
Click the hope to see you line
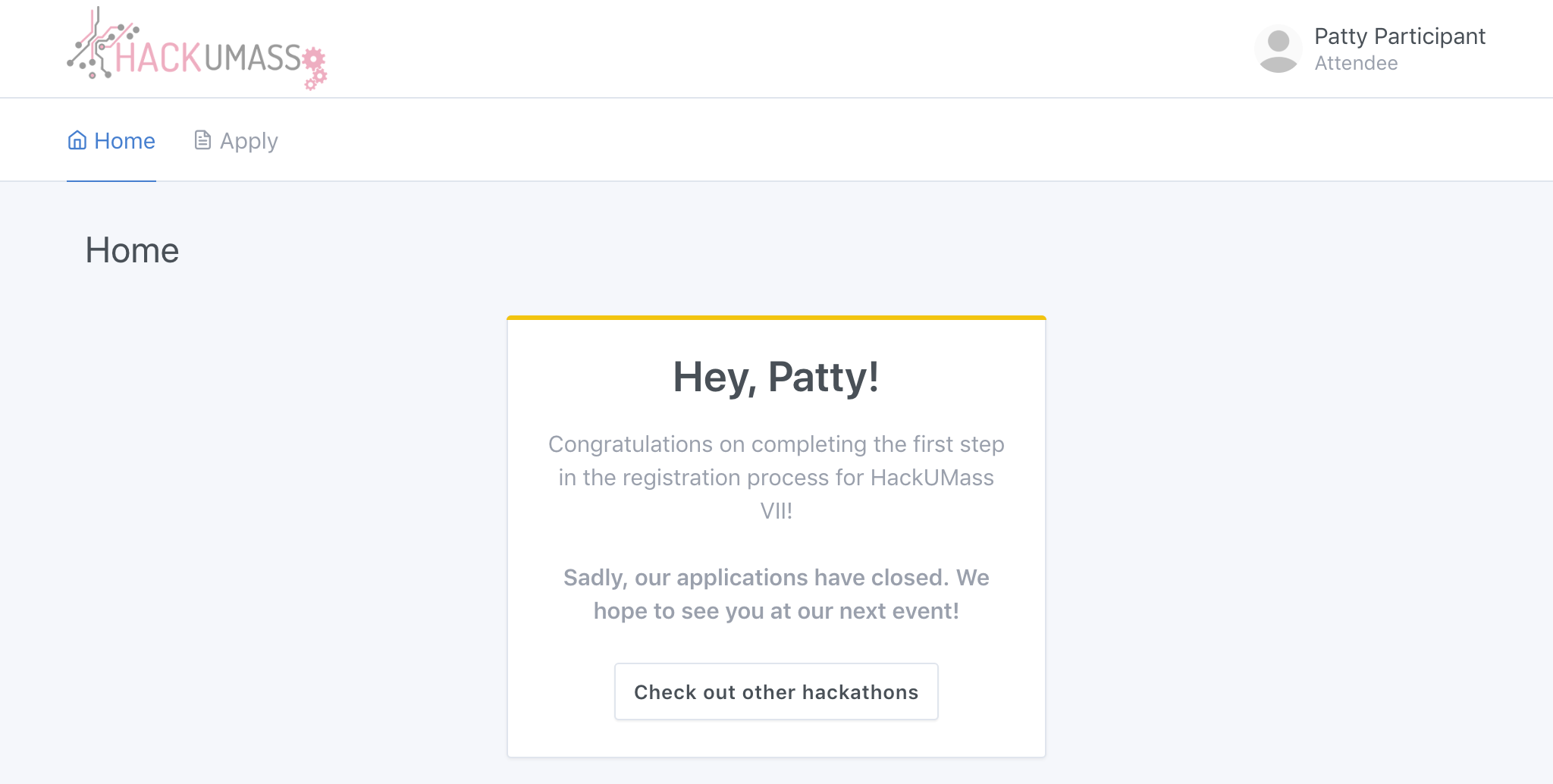coord(776,611)
